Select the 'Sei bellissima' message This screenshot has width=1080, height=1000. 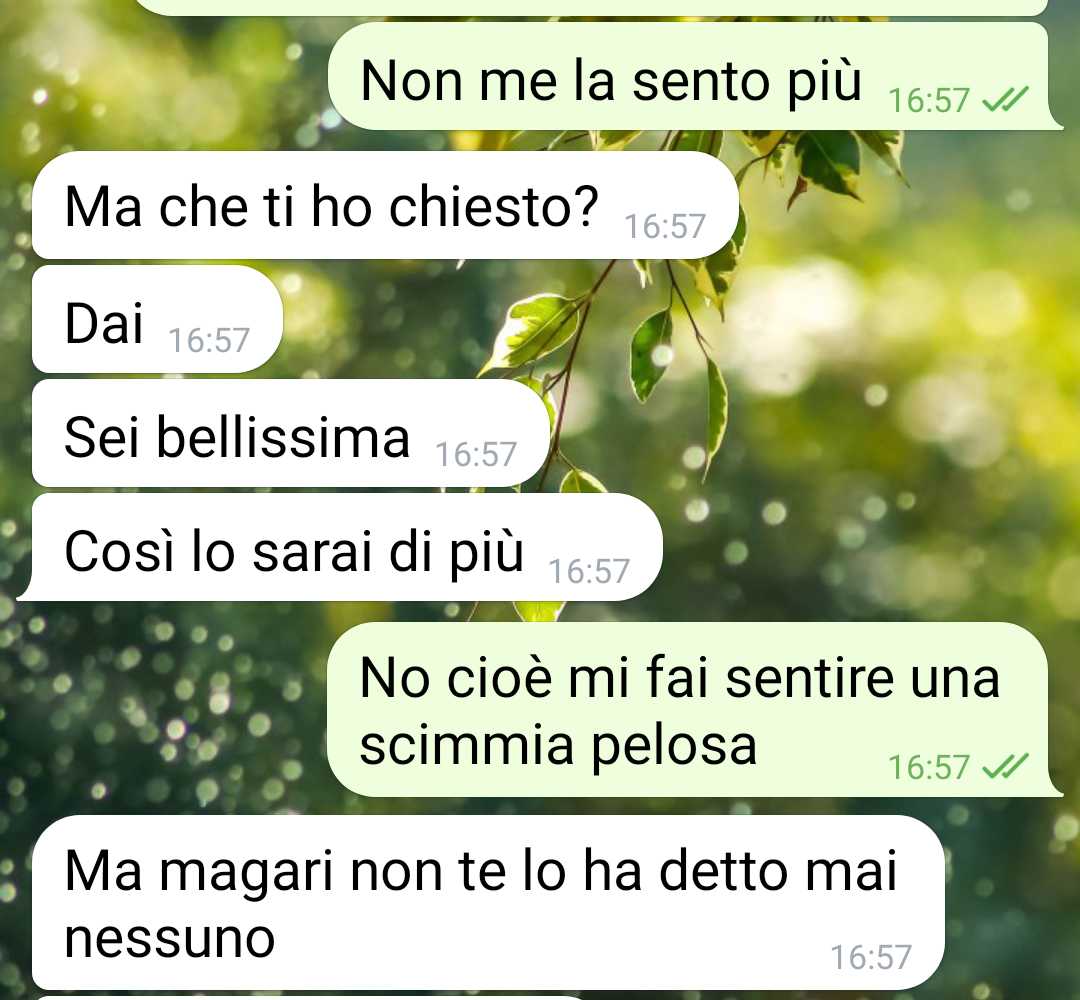pos(291,434)
